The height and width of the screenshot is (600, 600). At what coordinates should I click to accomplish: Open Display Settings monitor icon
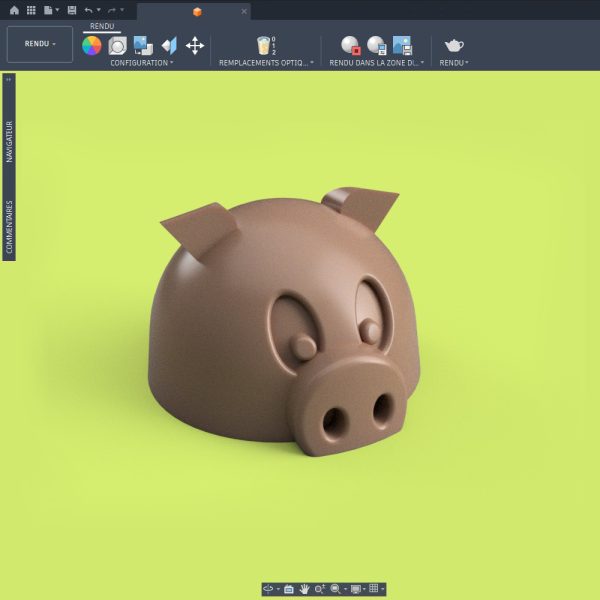click(x=356, y=589)
